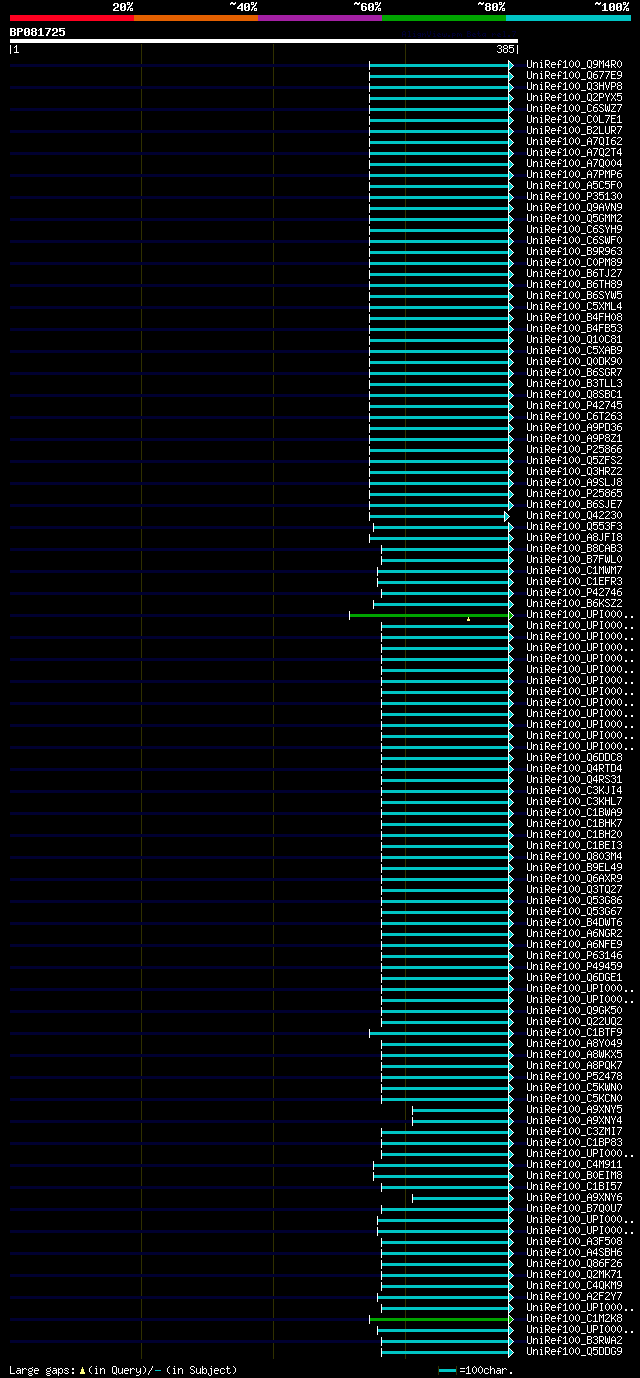Open subject UniRef100_Q3HVP8
640x1378 pixels.
point(574,86)
